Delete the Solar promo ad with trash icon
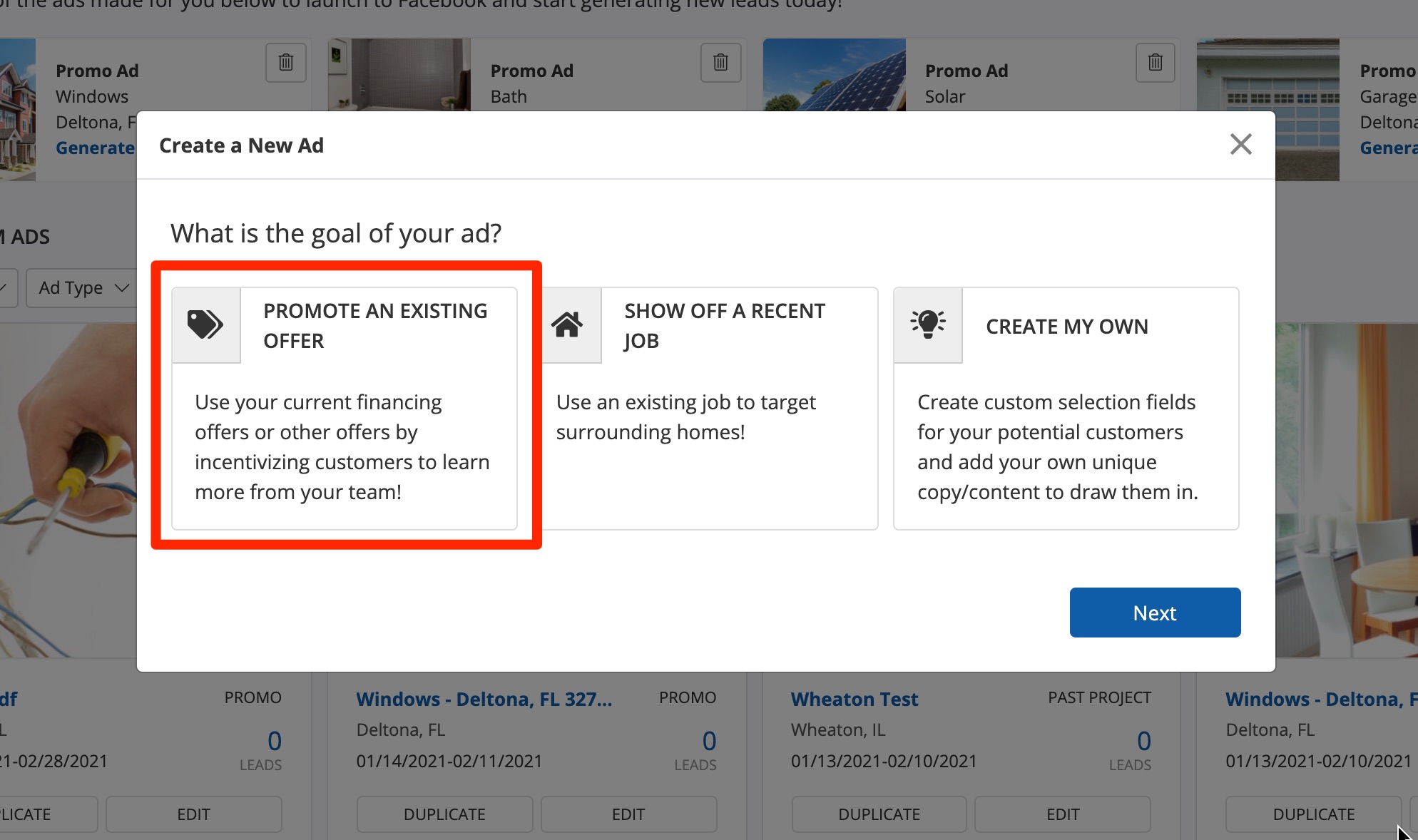Image resolution: width=1418 pixels, height=840 pixels. coord(1156,63)
